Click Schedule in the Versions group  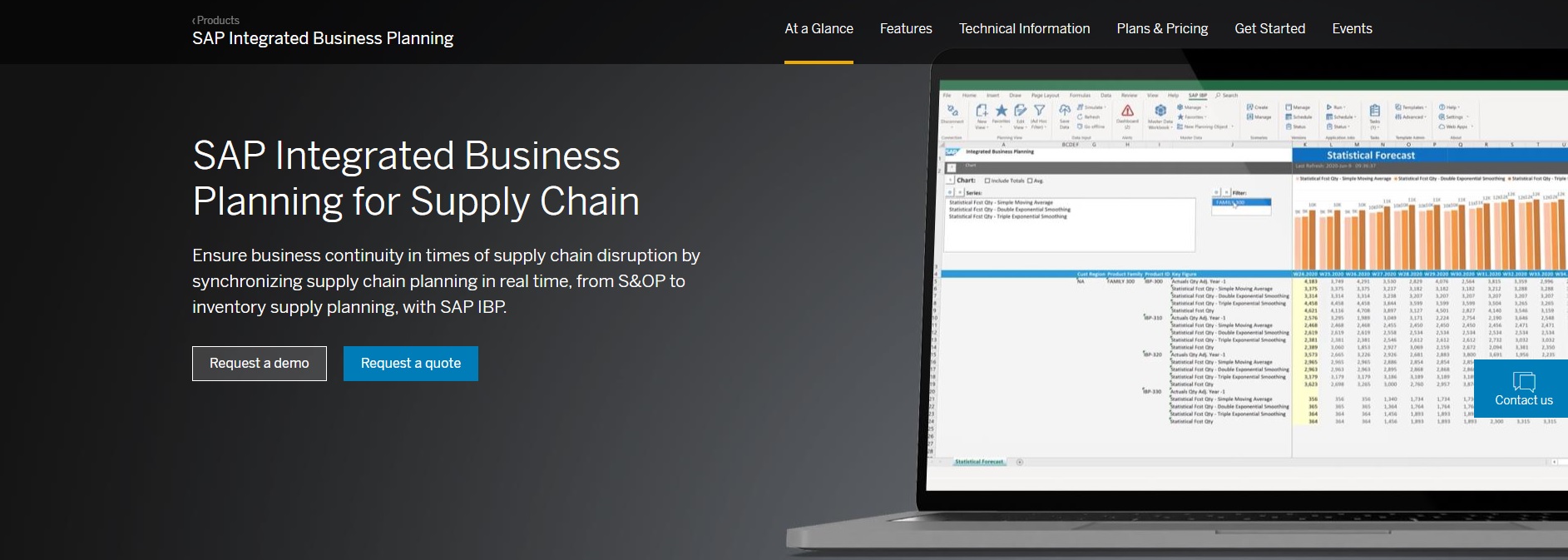(x=1298, y=117)
